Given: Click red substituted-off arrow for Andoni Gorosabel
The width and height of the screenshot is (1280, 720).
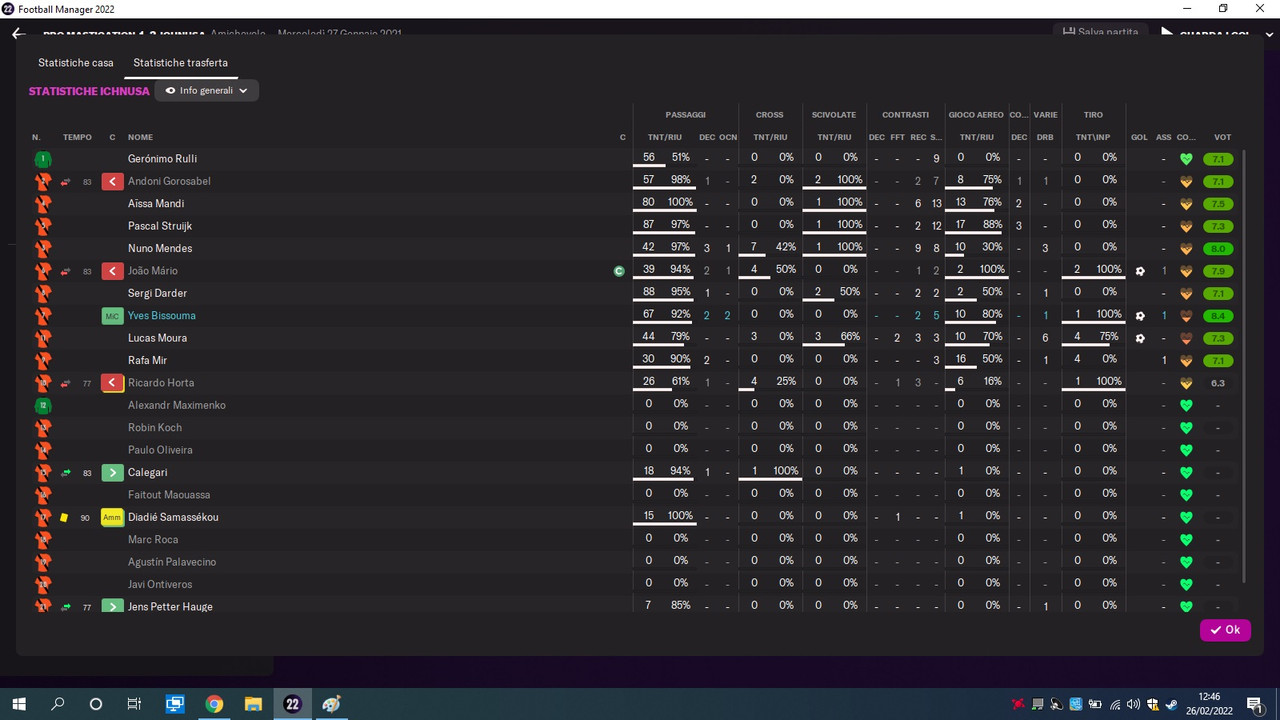Looking at the screenshot, I should tap(112, 181).
